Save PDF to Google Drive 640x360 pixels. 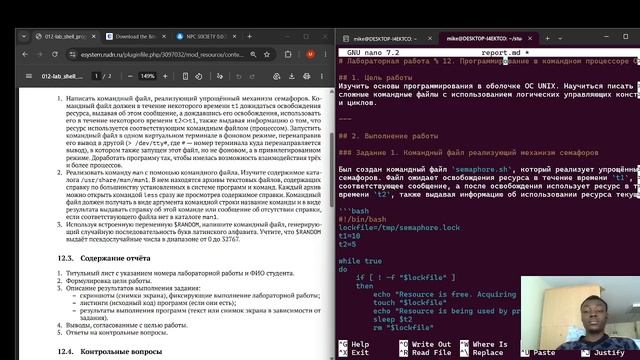[x=276, y=76]
